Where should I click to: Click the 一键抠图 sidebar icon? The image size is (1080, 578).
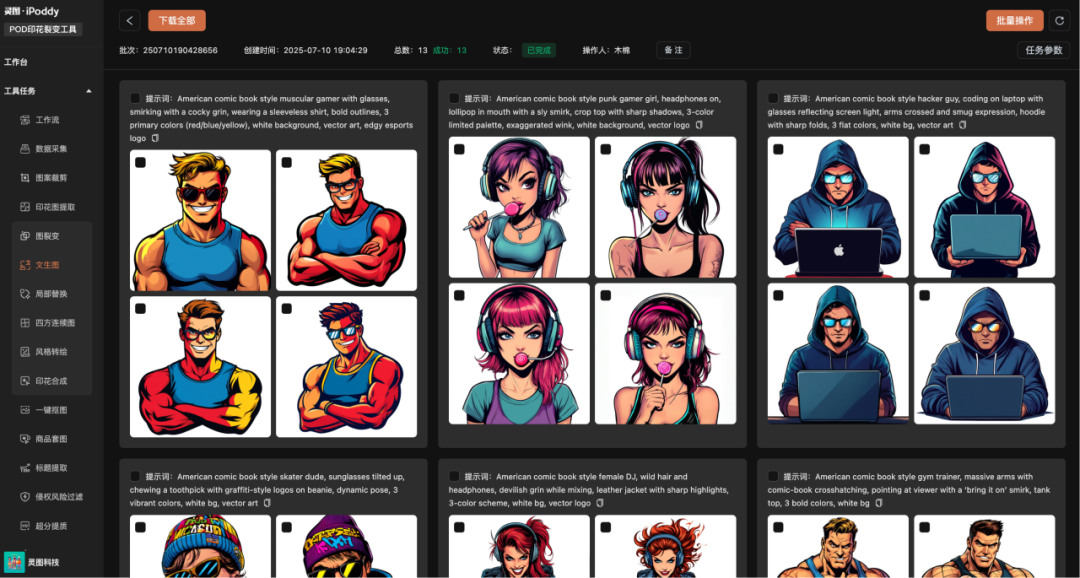point(26,410)
